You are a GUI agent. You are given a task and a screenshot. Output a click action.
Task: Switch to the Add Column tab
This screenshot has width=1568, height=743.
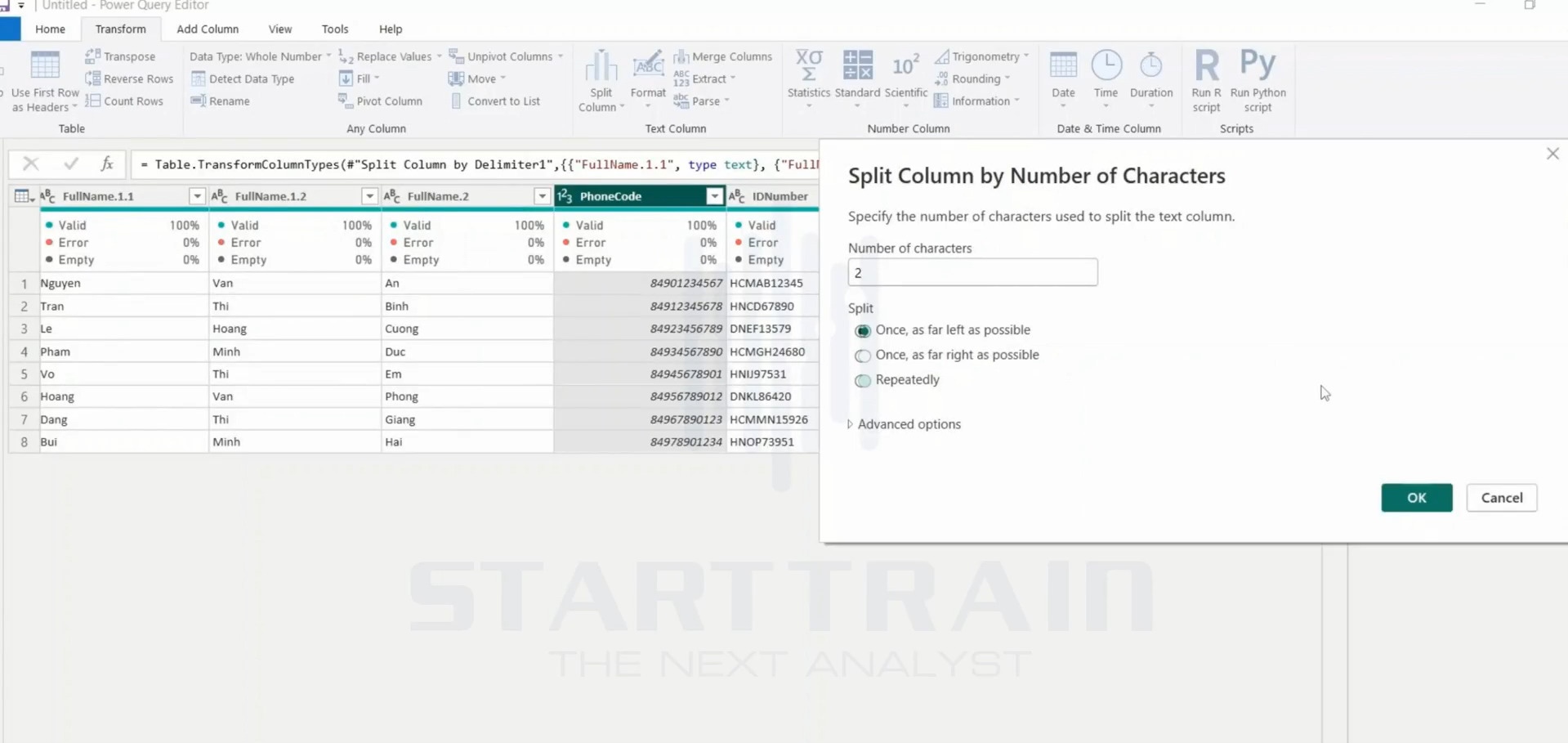coord(208,29)
